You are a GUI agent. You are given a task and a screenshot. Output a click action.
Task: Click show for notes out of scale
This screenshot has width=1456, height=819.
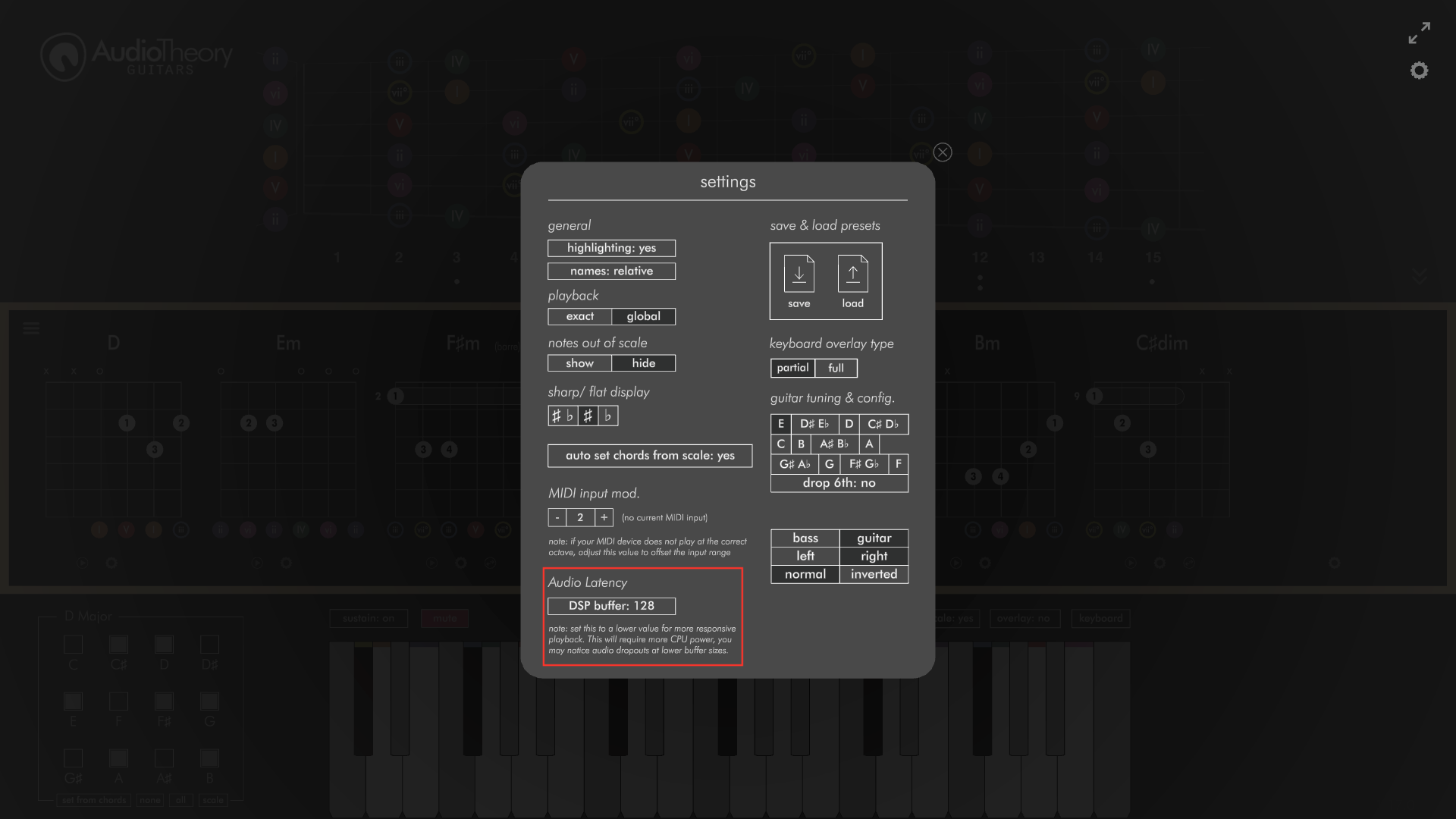pos(579,363)
